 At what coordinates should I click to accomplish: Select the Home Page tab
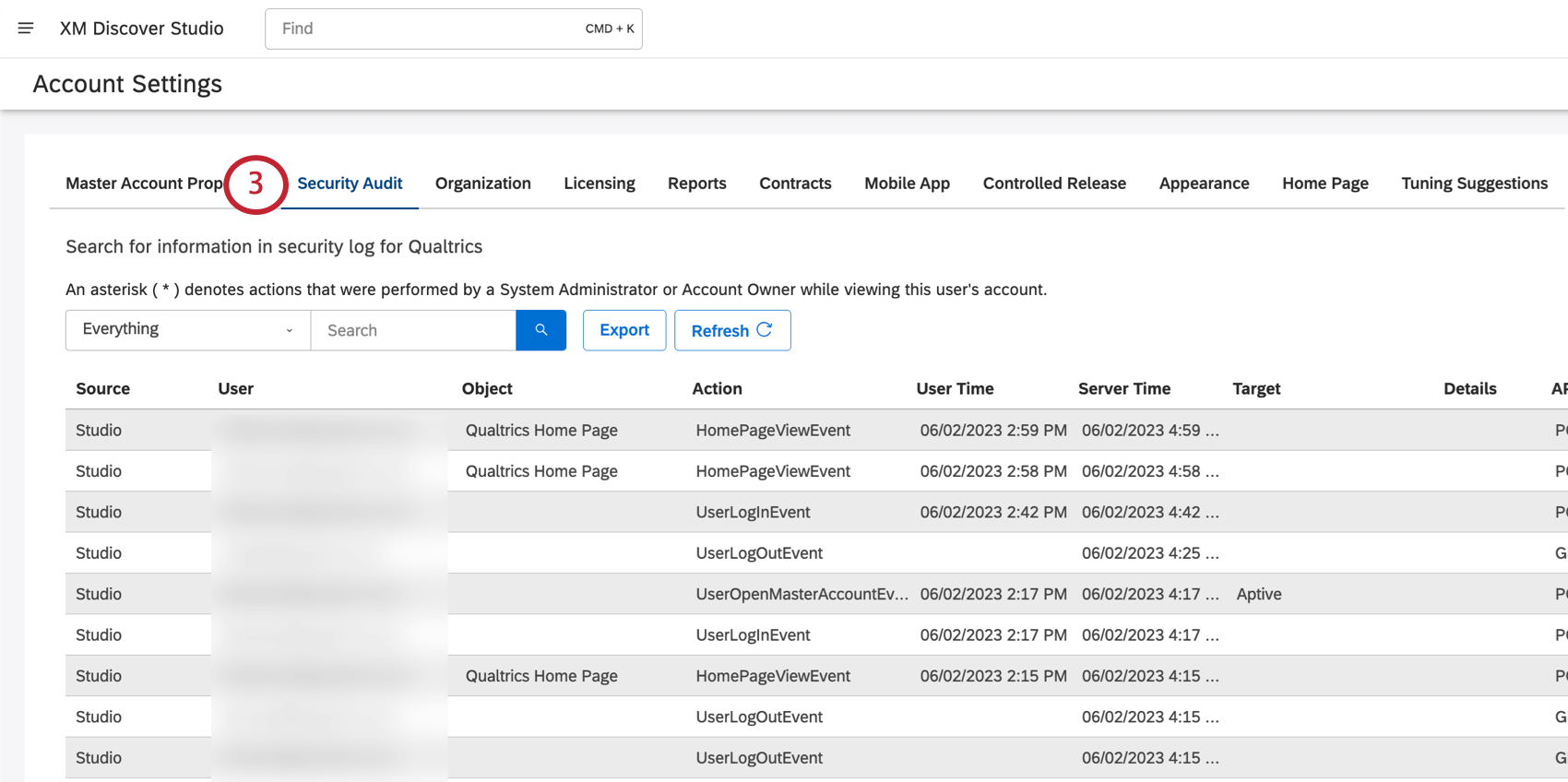tap(1324, 184)
